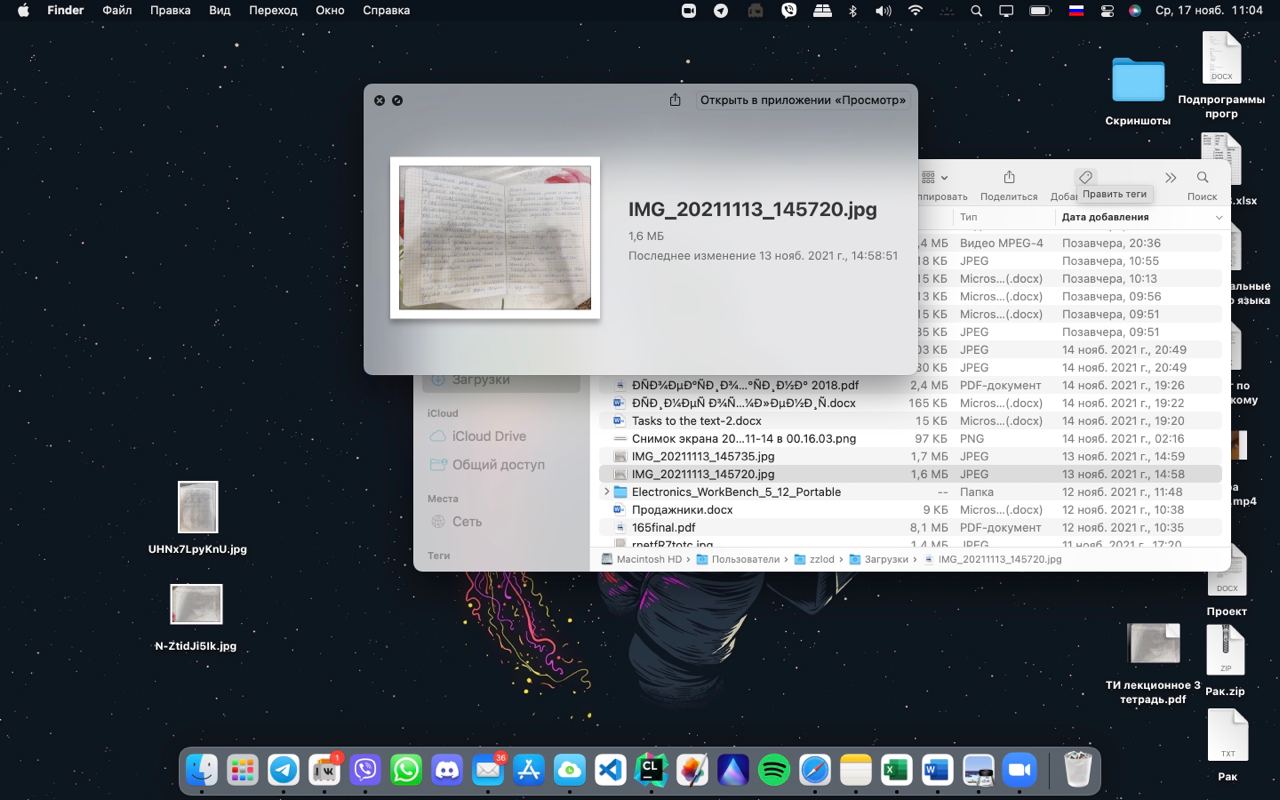Image resolution: width=1280 pixels, height=800 pixels.
Task: Open the Trash in the Dock
Action: (1077, 770)
